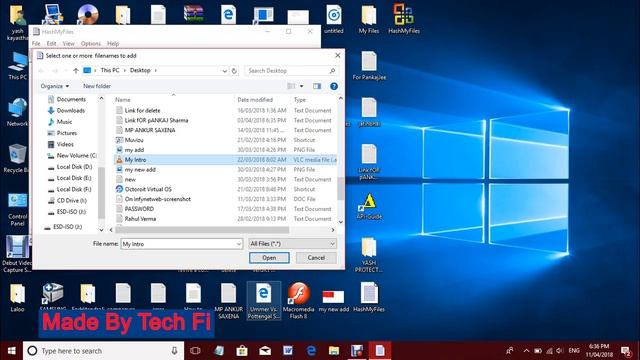Viewport: 640px width, 360px height.
Task: Open Microsoft Store from taskbar
Action: [x=242, y=351]
